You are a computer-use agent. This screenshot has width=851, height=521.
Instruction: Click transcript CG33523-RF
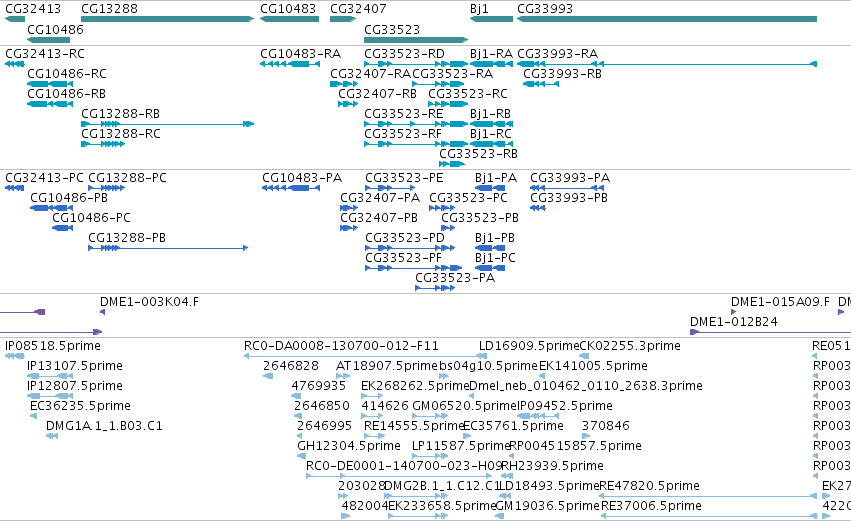403,134
